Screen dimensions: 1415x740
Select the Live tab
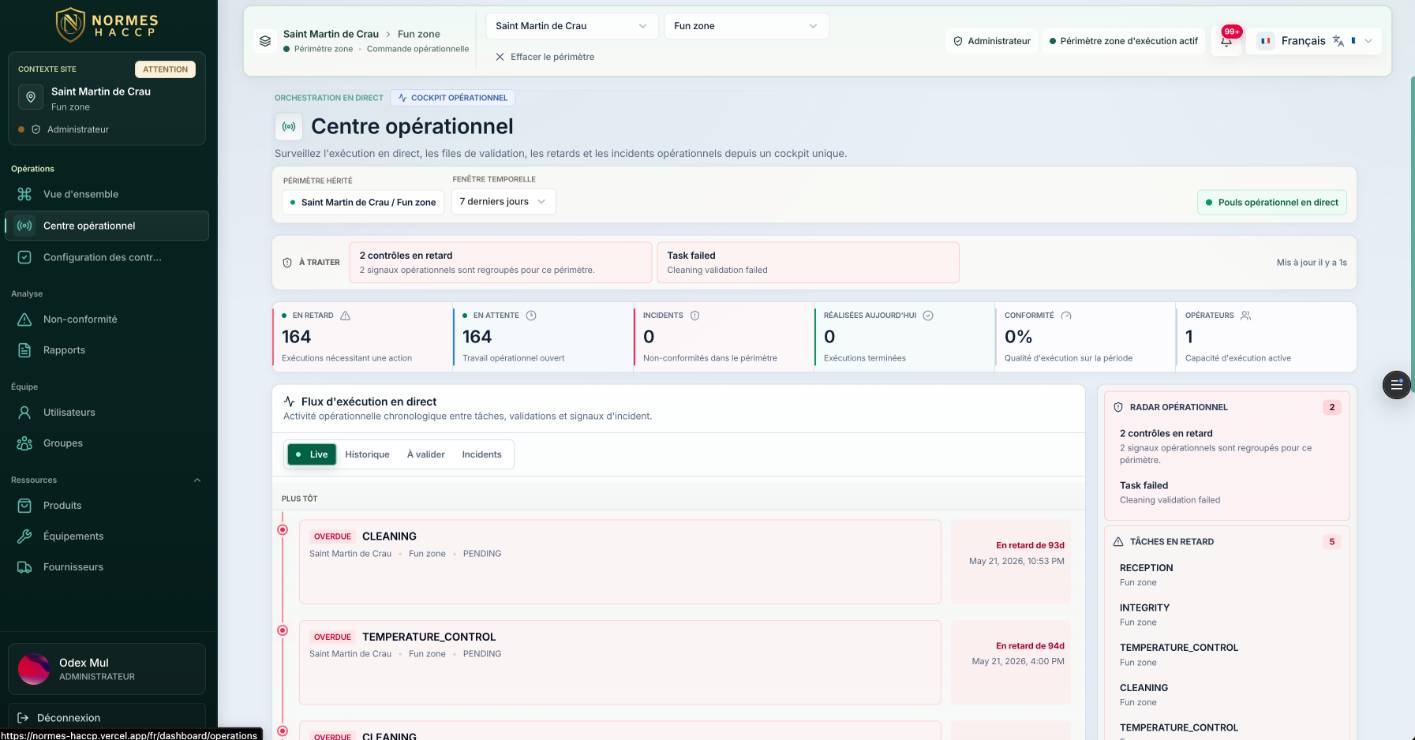coord(311,454)
